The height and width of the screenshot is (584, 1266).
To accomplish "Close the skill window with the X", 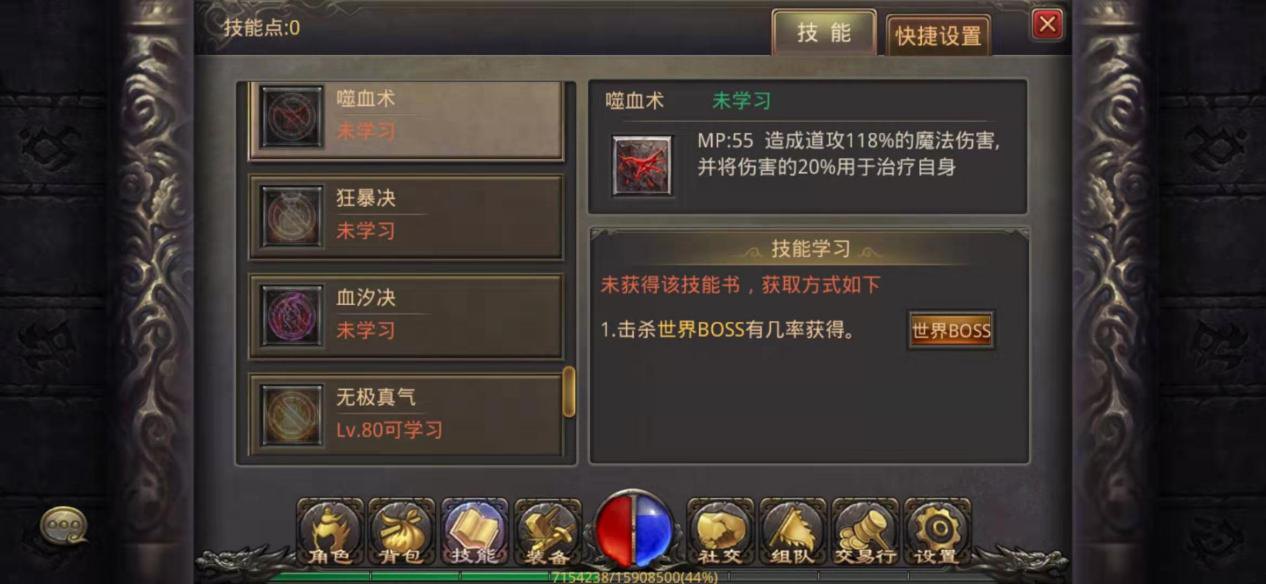I will point(1047,24).
